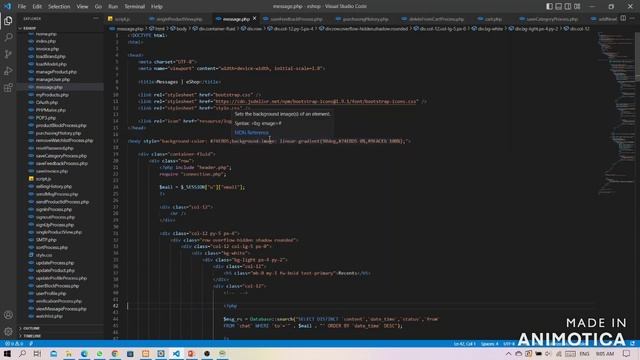Open File Explorer from the taskbar

tap(69, 353)
